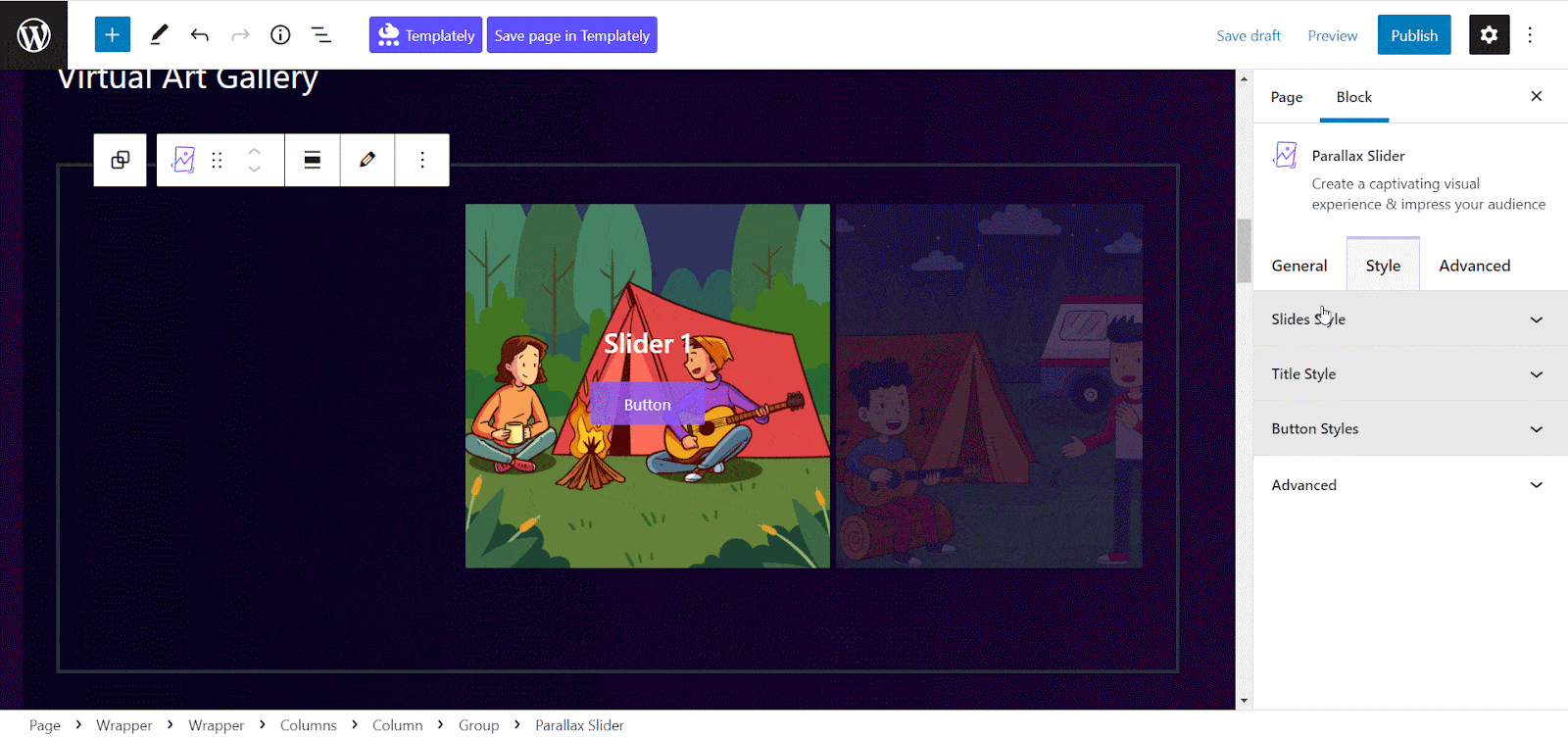Click Preview link
Screen dimensions: 1568x737
pyautogui.click(x=1333, y=35)
